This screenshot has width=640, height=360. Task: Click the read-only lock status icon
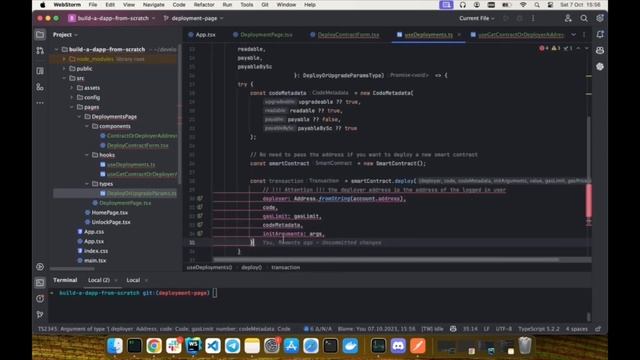598,329
